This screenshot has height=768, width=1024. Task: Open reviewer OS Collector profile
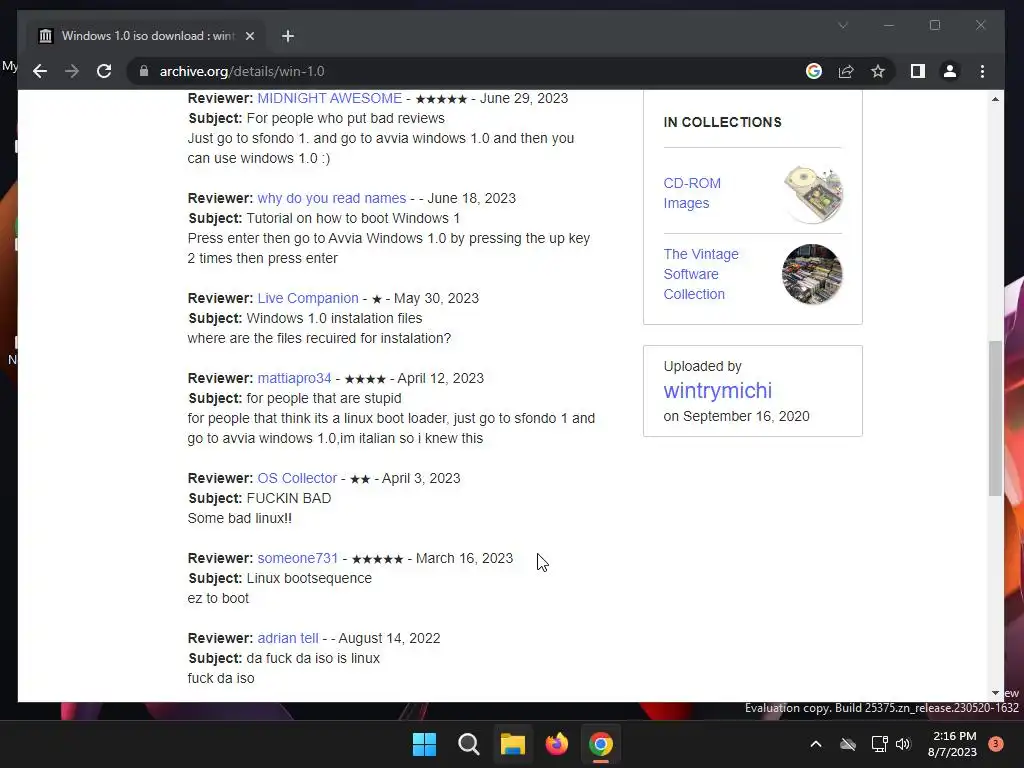pos(297,478)
